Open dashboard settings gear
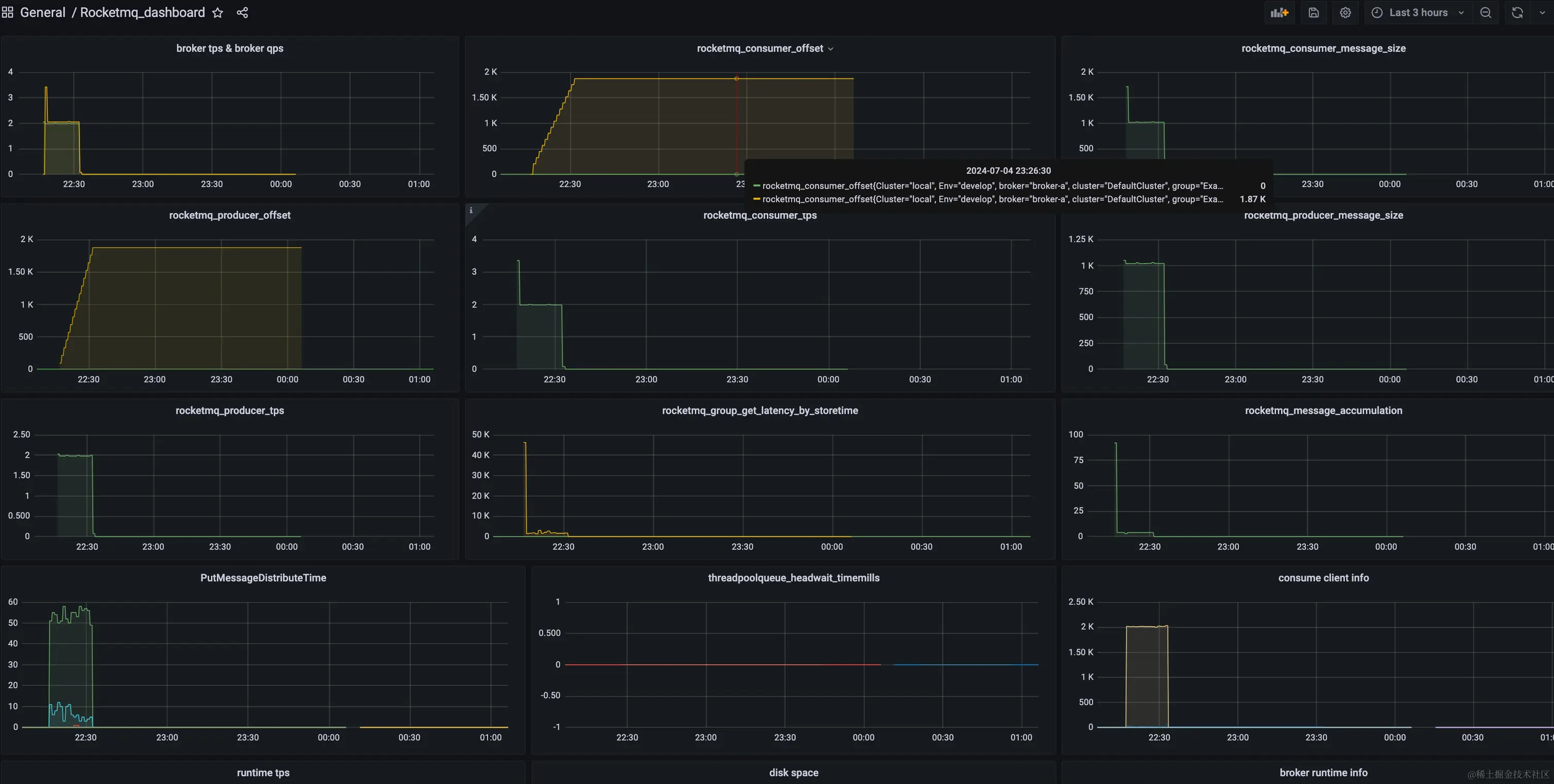Viewport: 1554px width, 784px height. 1345,13
